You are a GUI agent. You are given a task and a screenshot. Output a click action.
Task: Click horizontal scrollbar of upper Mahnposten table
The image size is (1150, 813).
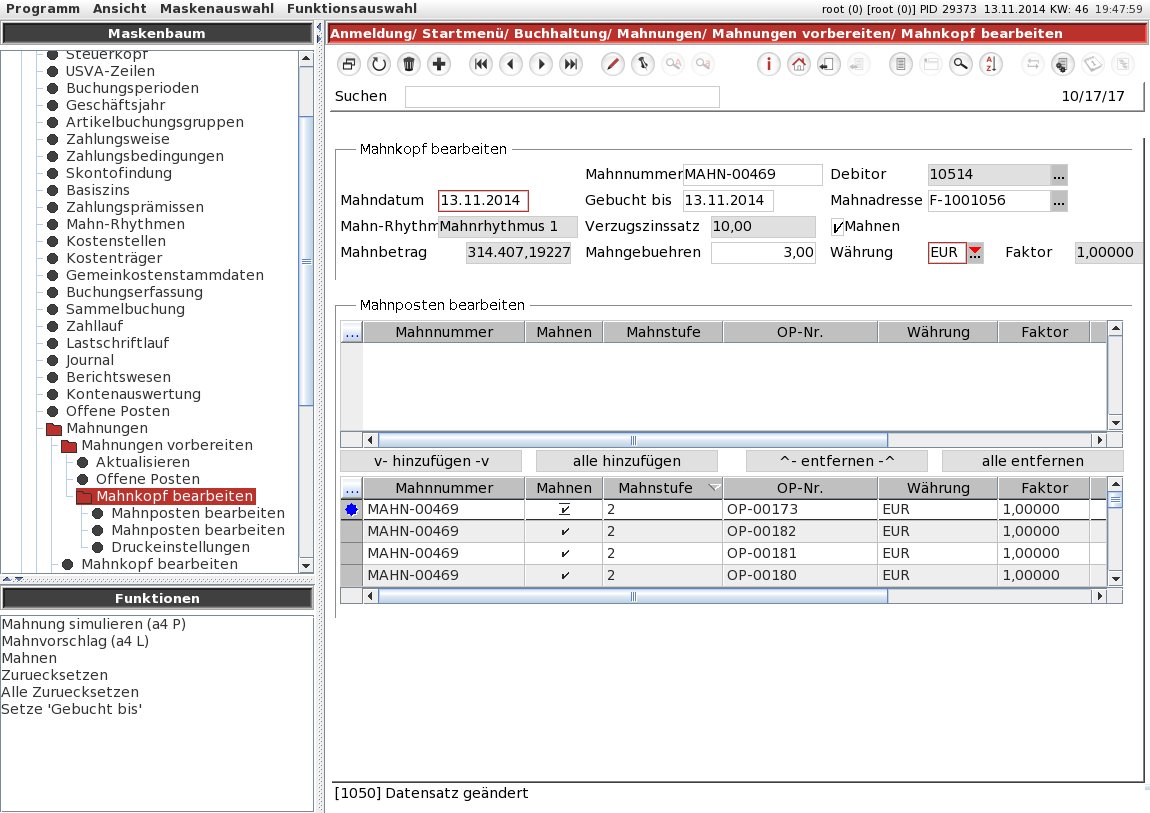pyautogui.click(x=632, y=440)
